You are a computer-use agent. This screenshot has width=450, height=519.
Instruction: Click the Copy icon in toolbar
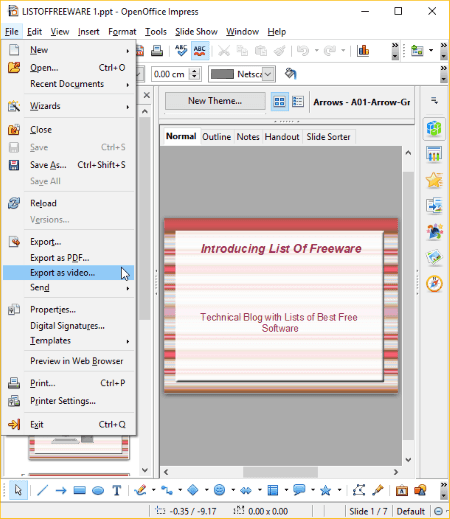coord(242,51)
